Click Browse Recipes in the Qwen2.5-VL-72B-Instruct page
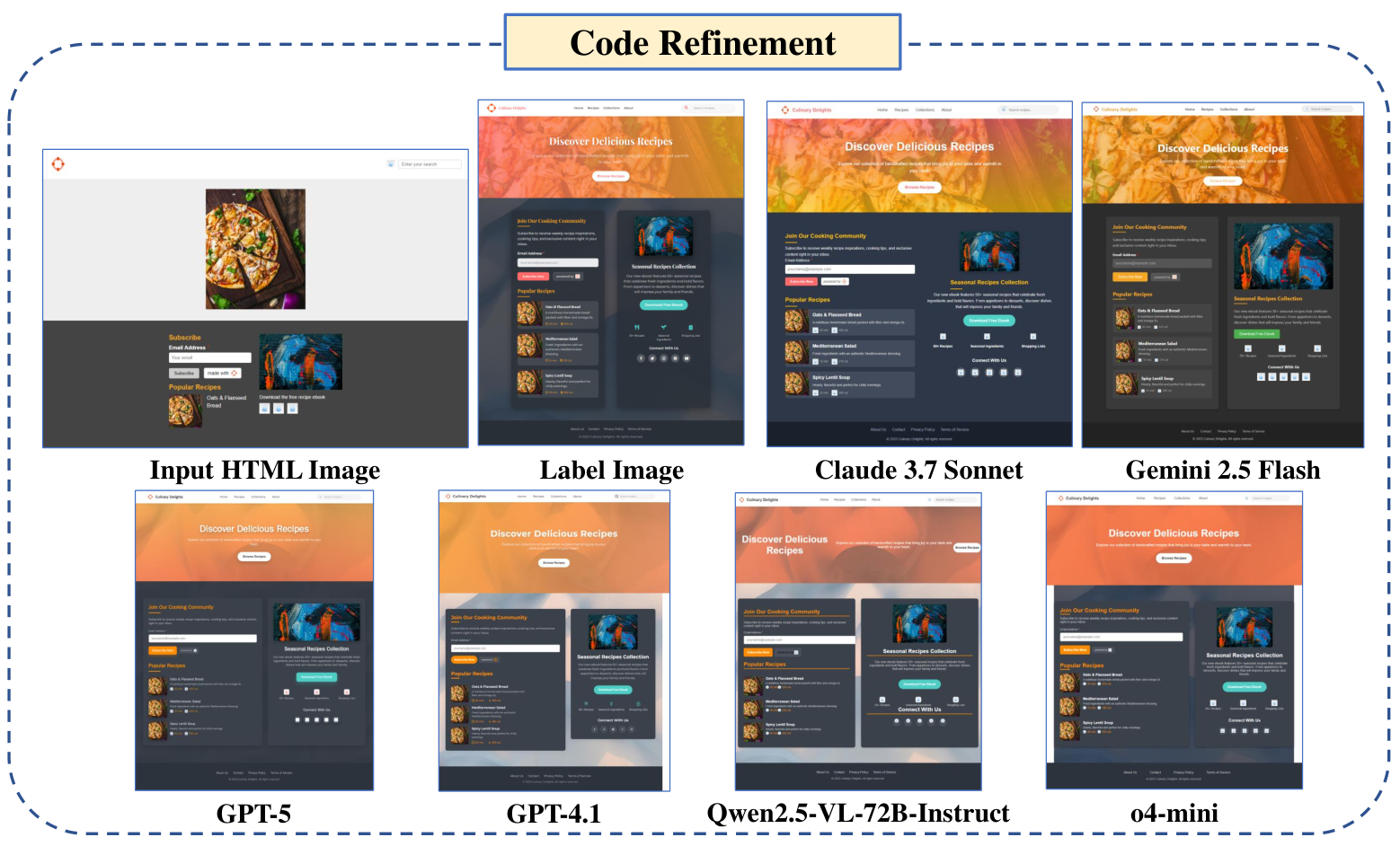Screen dimensions: 1400x846 click(x=967, y=547)
